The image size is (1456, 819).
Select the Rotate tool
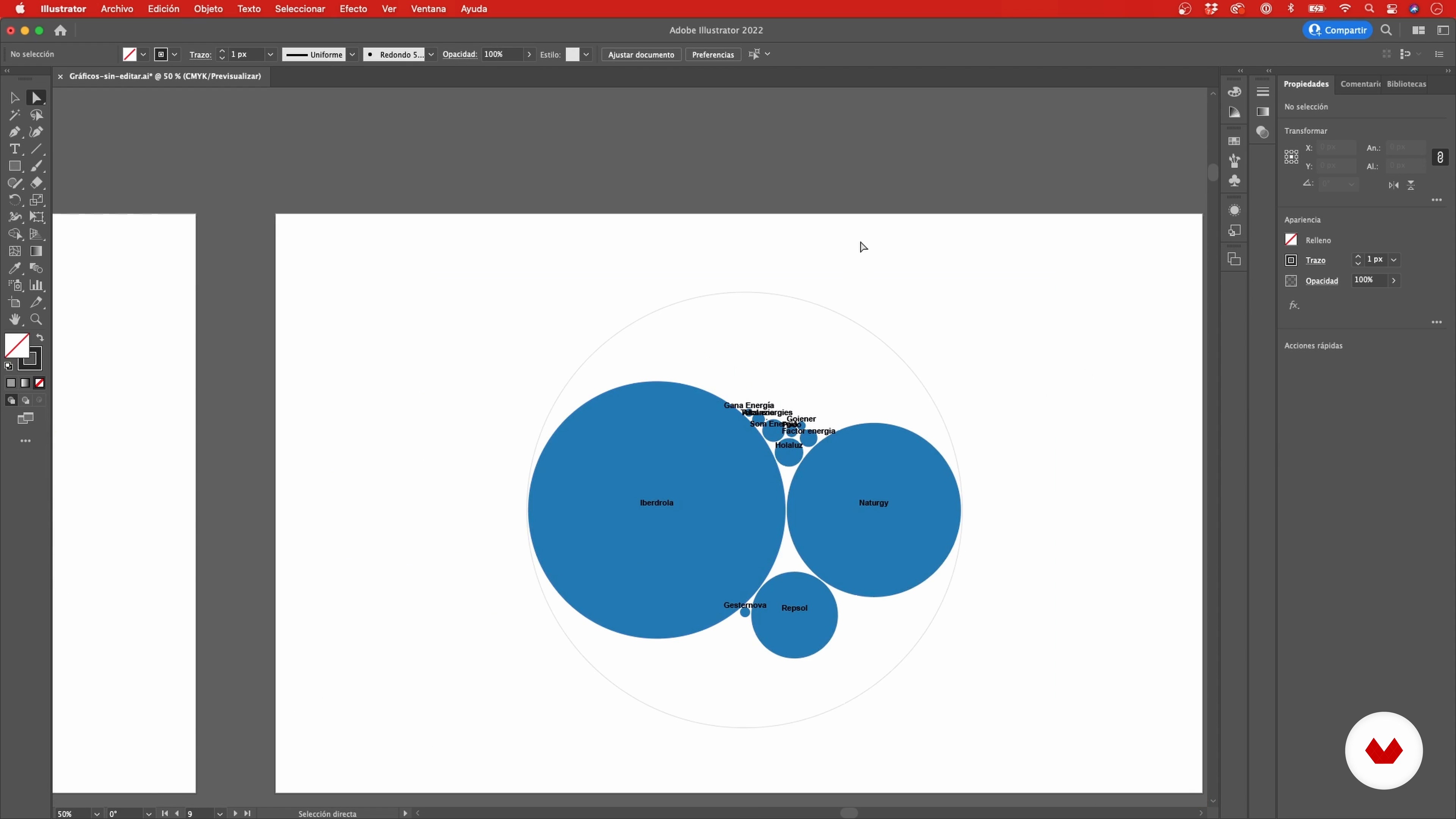click(15, 200)
